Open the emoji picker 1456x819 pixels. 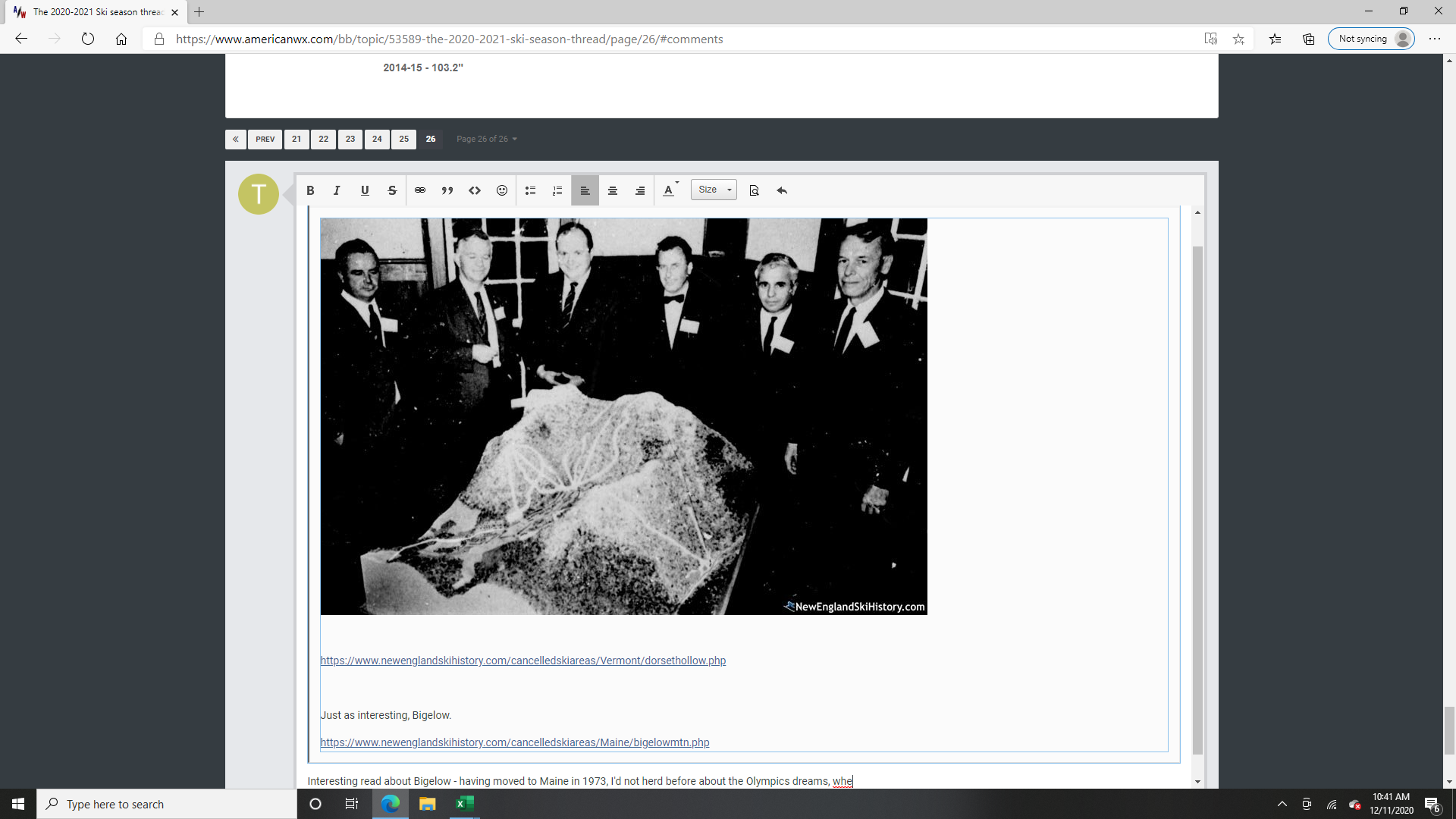pyautogui.click(x=502, y=190)
